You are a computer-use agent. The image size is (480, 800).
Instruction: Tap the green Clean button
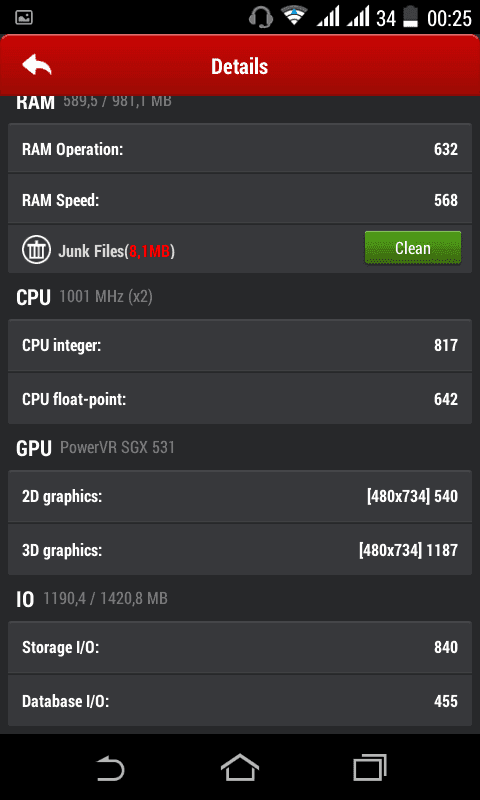[x=413, y=248]
